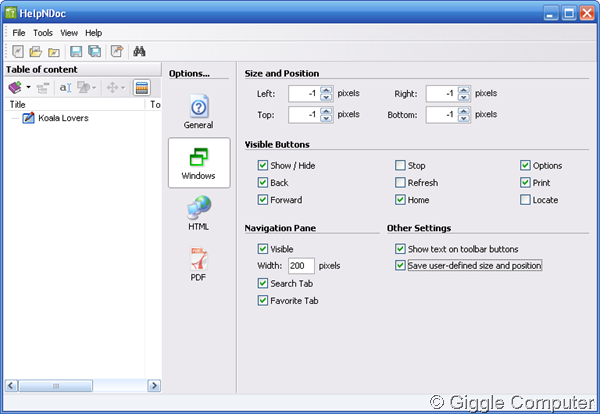Click the Right position input field

click(x=442, y=93)
